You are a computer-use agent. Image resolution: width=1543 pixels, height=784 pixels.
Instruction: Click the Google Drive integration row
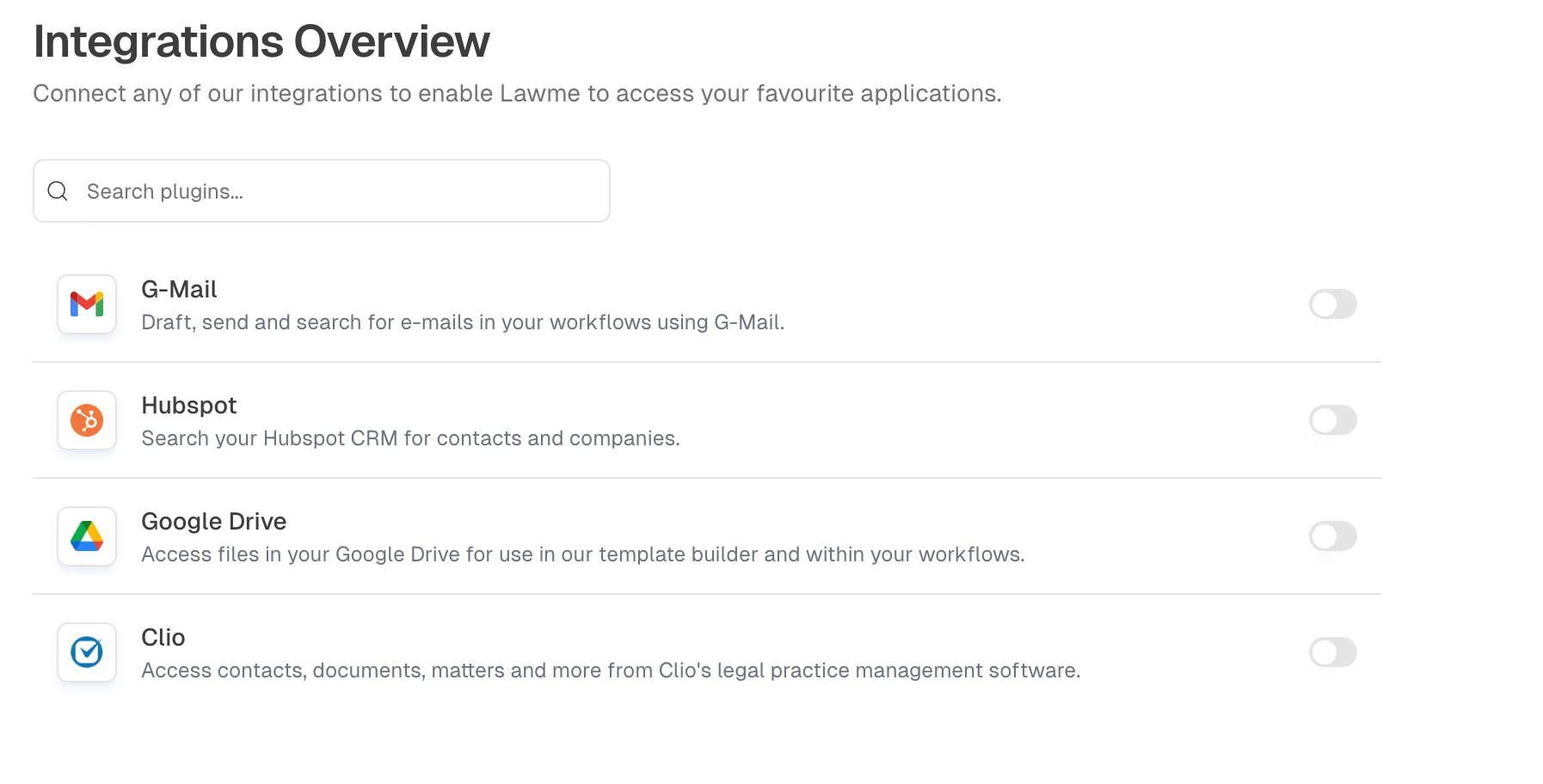pos(602,536)
